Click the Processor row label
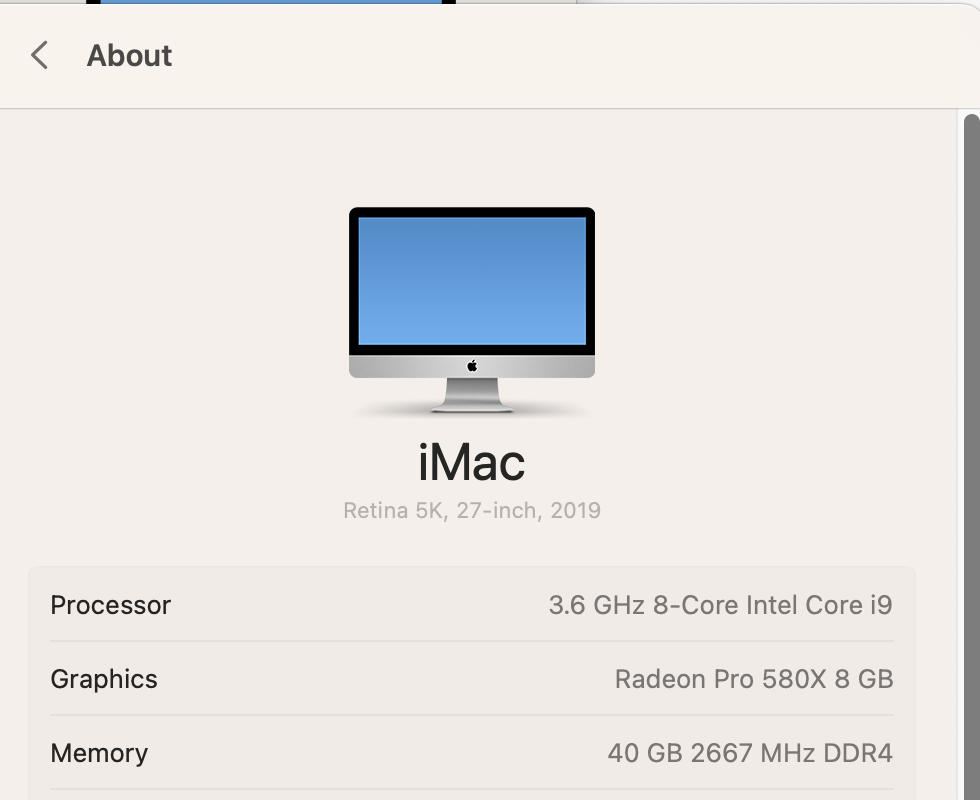Image resolution: width=980 pixels, height=800 pixels. [x=111, y=605]
